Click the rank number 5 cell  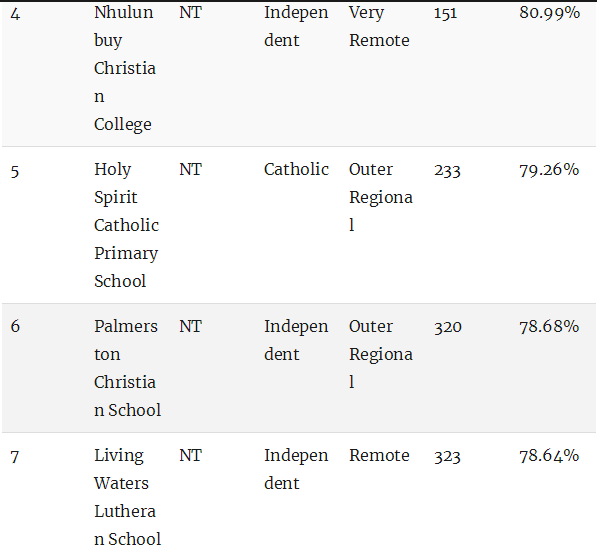[15, 171]
